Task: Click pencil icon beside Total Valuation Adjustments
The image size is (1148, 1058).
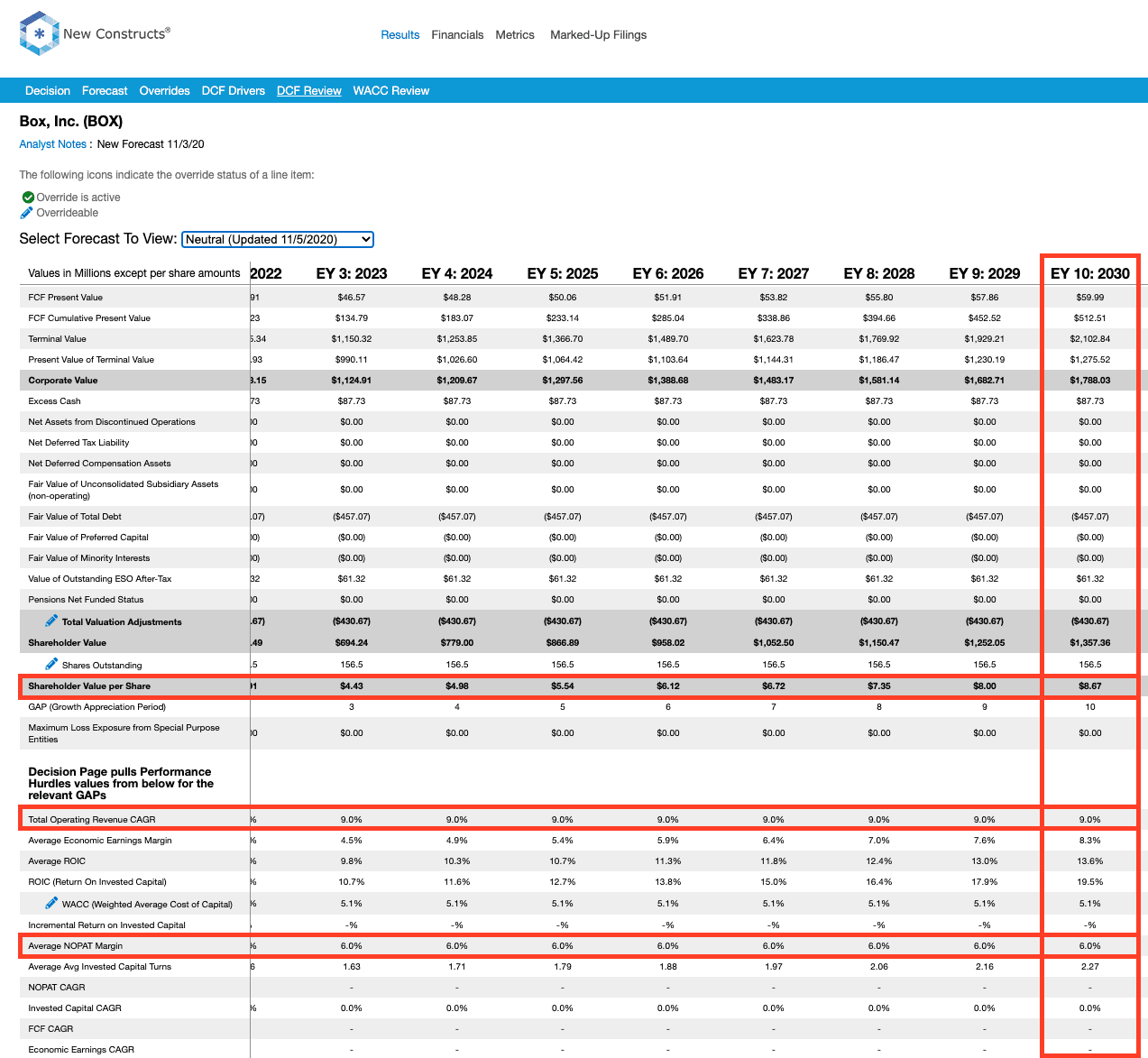Action: point(51,621)
